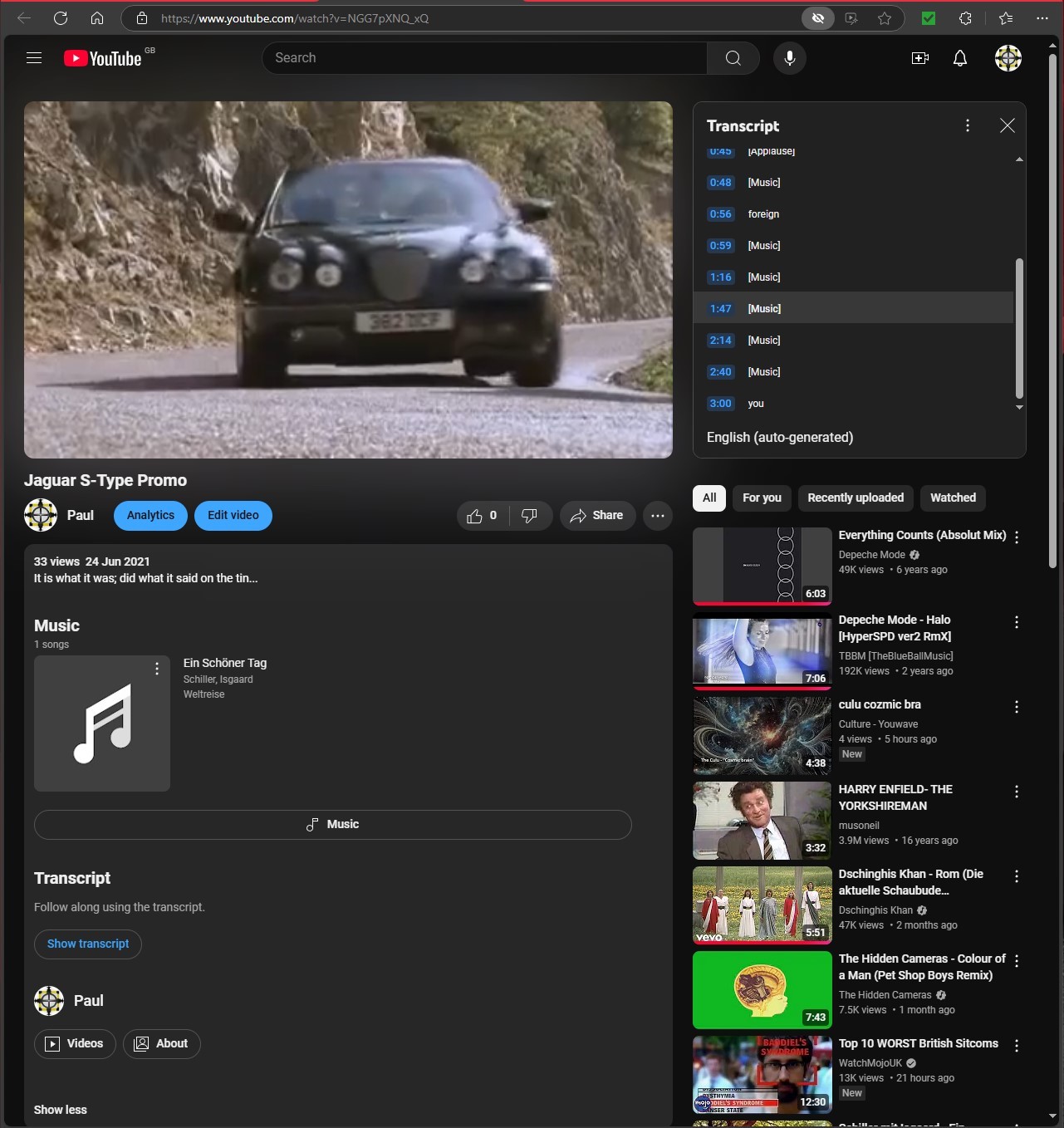Dislike the video with thumbs-down
Viewport: 1064px width, 1128px height.
[x=530, y=516]
